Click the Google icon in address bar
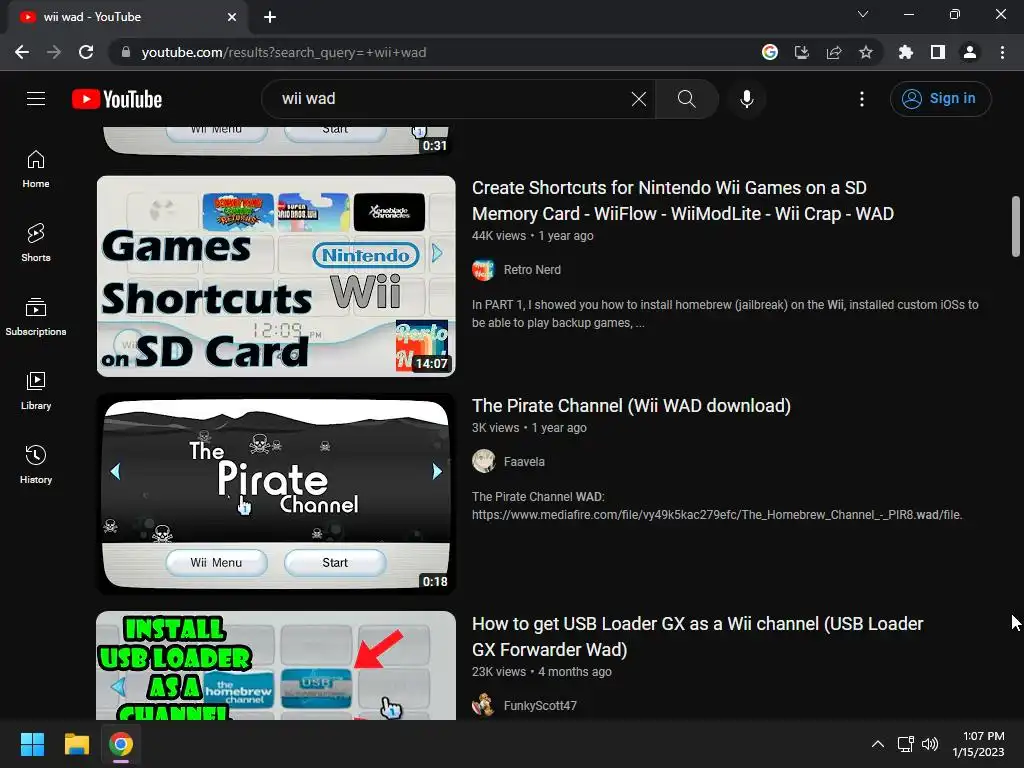The image size is (1024, 768). click(x=770, y=52)
